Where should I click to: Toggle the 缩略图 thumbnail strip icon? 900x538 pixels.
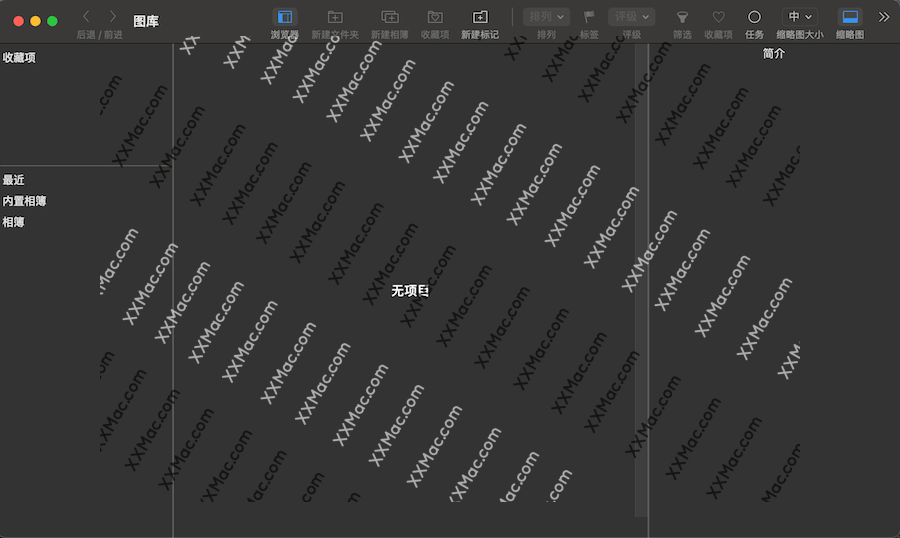coord(850,17)
